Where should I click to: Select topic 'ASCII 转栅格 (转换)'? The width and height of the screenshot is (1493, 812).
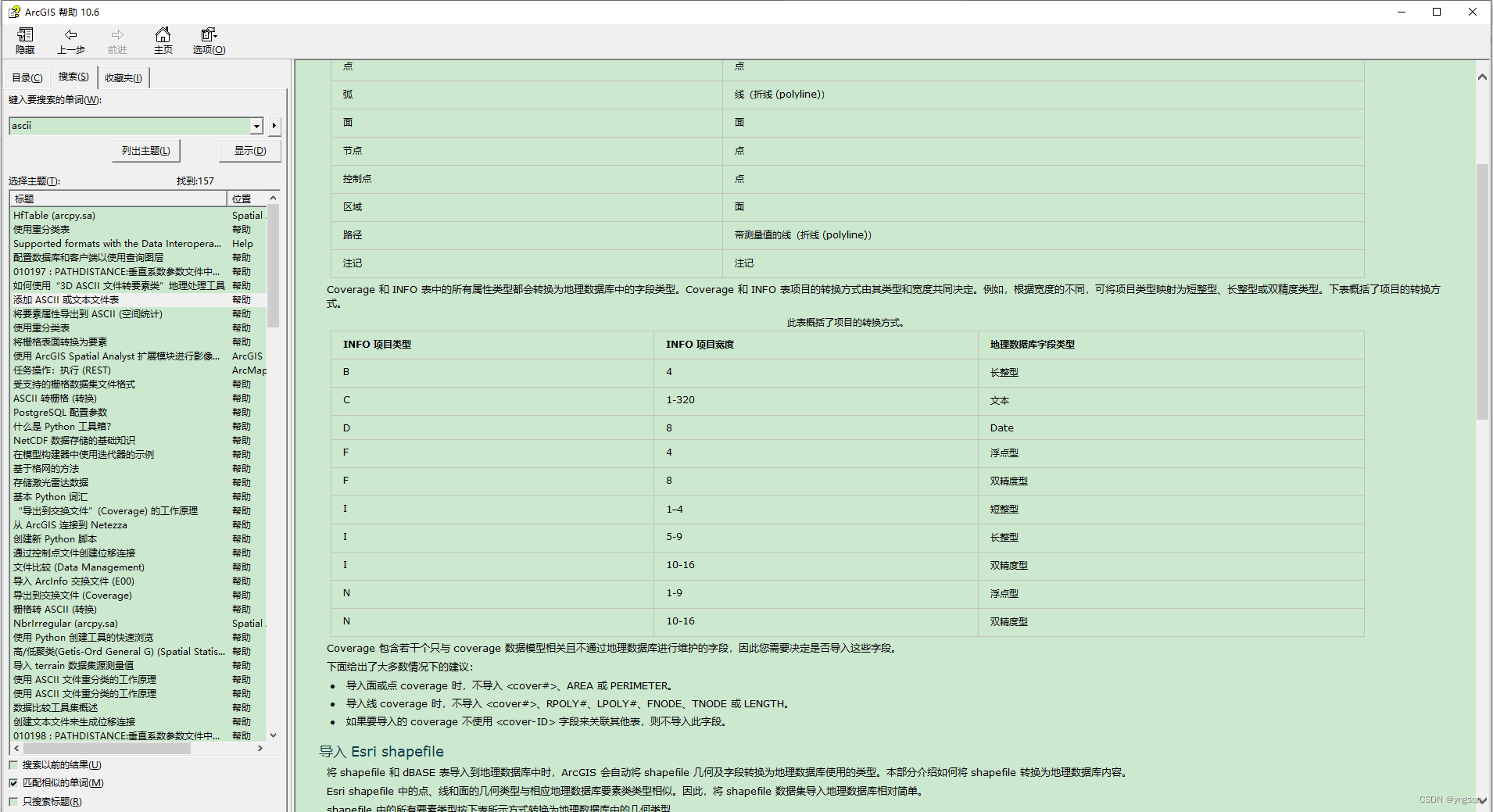coord(55,399)
